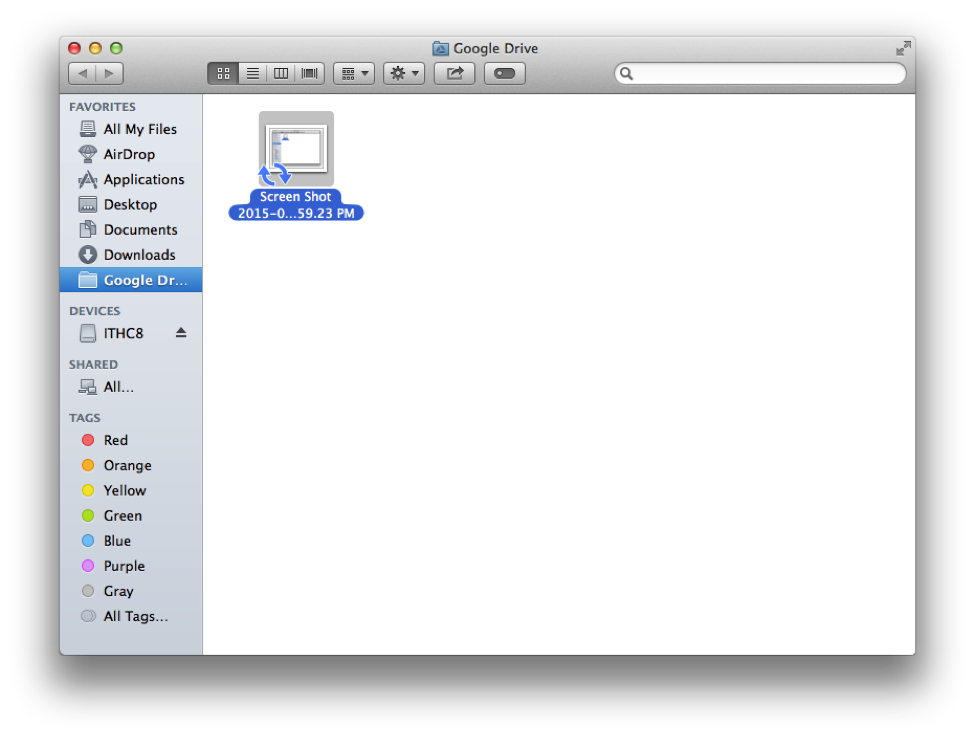Go back with the back arrow
This screenshot has width=975, height=738.
82,73
